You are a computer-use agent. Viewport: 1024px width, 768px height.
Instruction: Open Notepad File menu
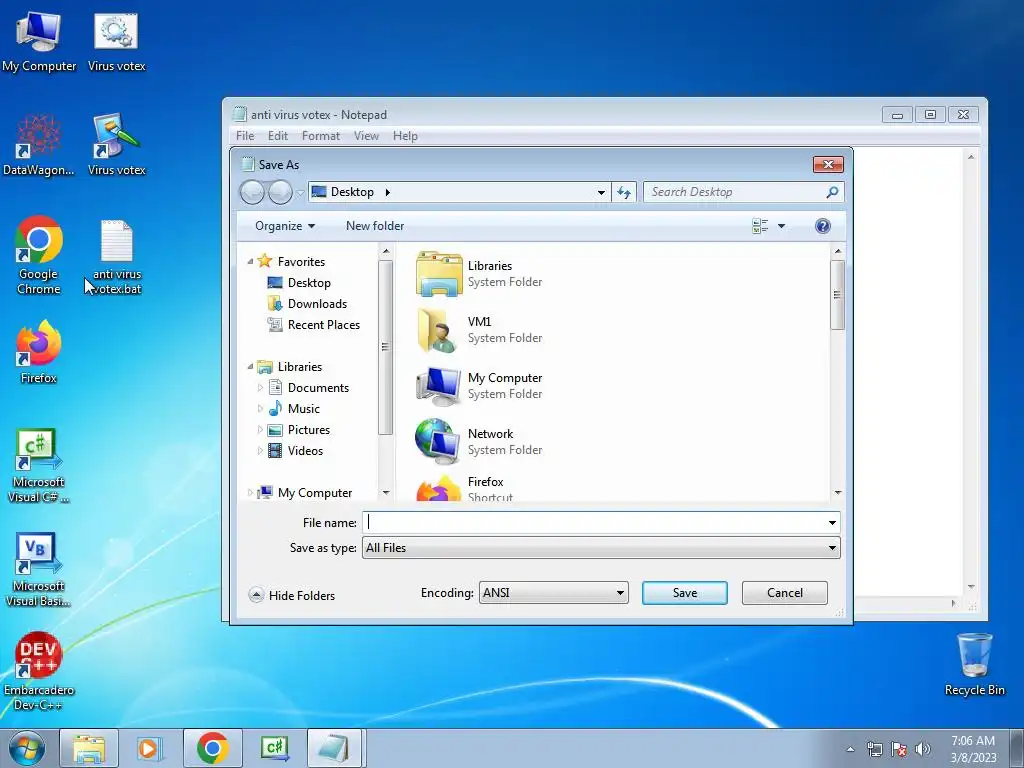pos(245,136)
